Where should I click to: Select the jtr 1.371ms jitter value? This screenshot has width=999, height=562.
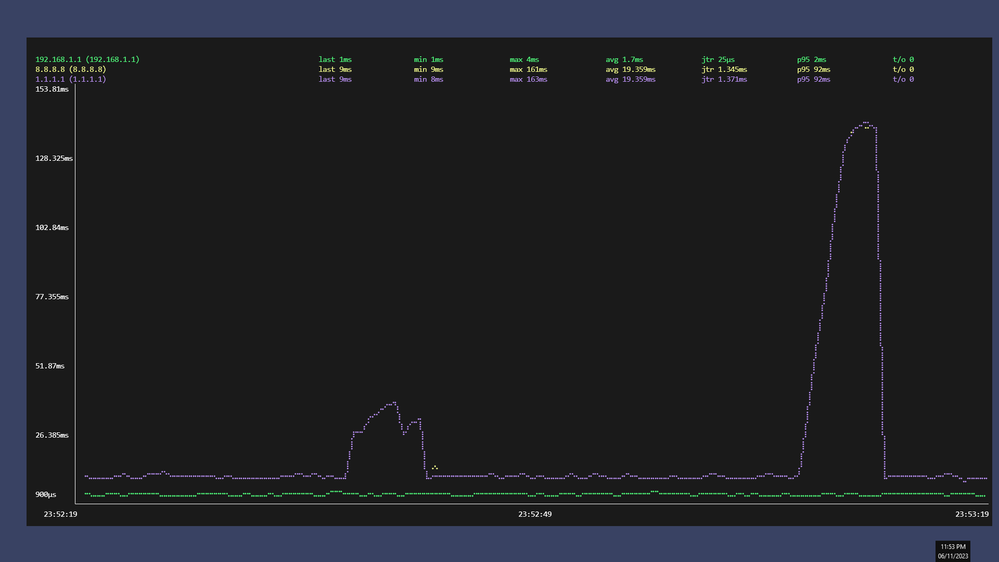(724, 79)
